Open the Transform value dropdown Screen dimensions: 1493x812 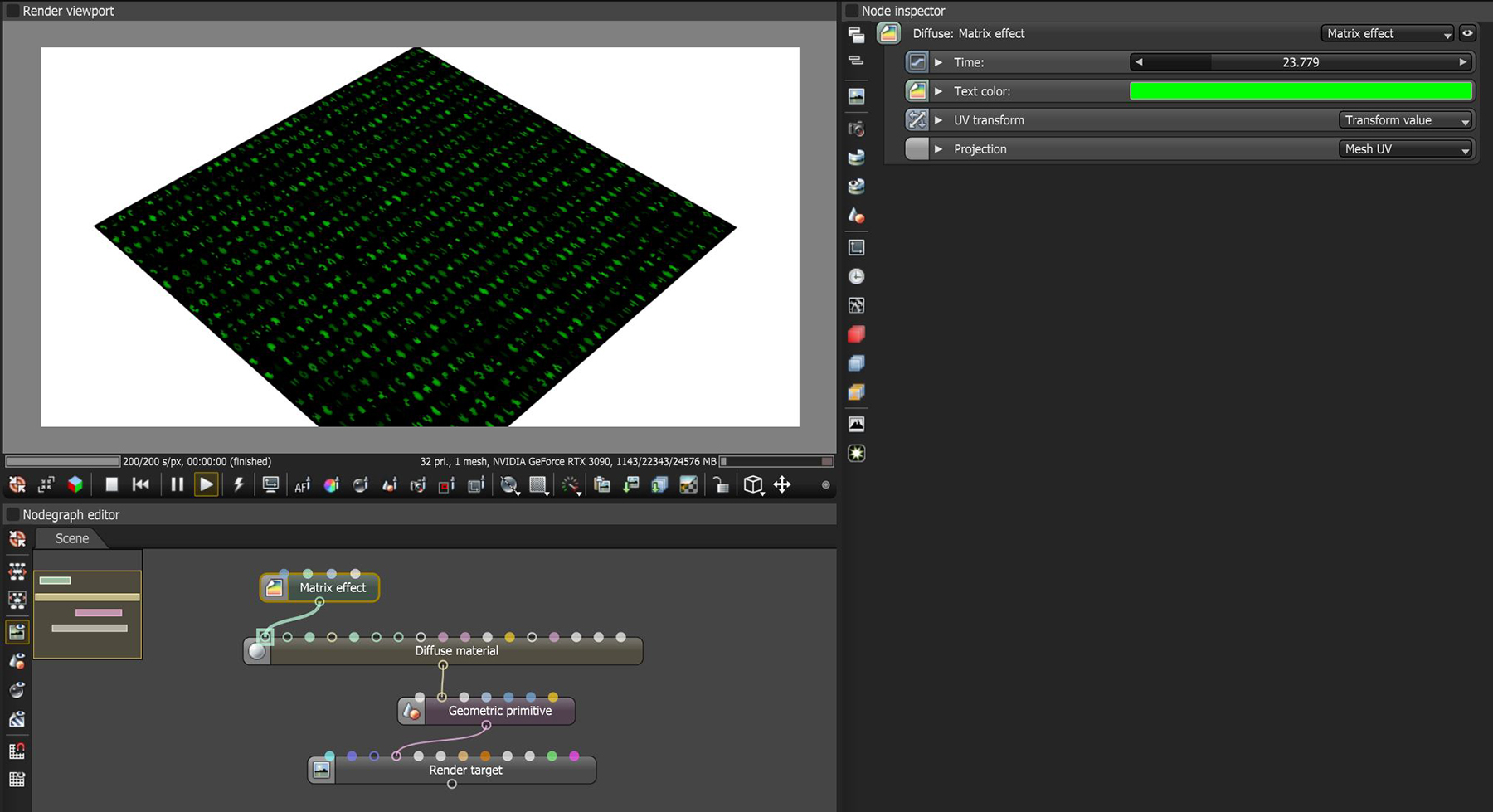[1405, 120]
